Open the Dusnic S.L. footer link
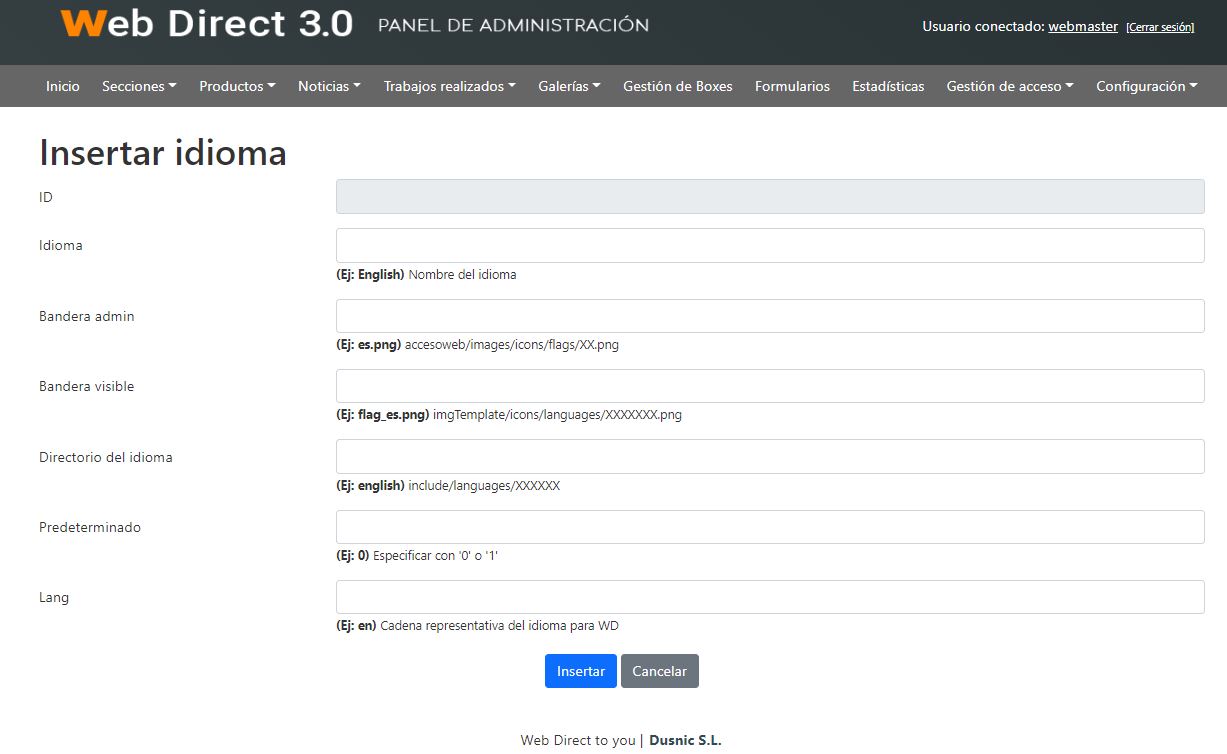Screen dimensions: 1227x754 click(685, 741)
